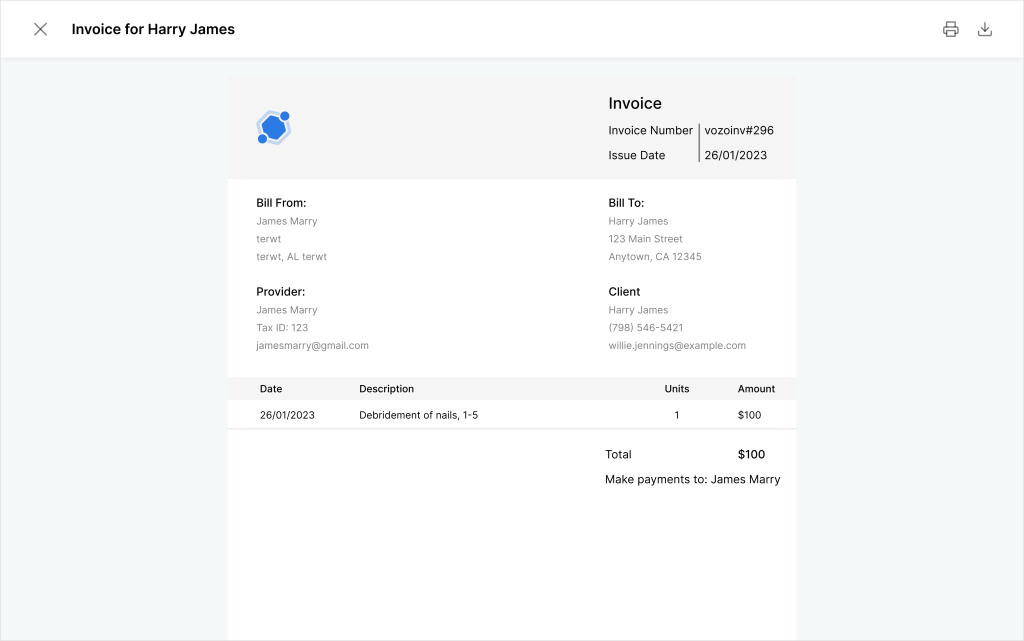Click the Date column header
Viewport: 1024px width, 641px height.
271,388
